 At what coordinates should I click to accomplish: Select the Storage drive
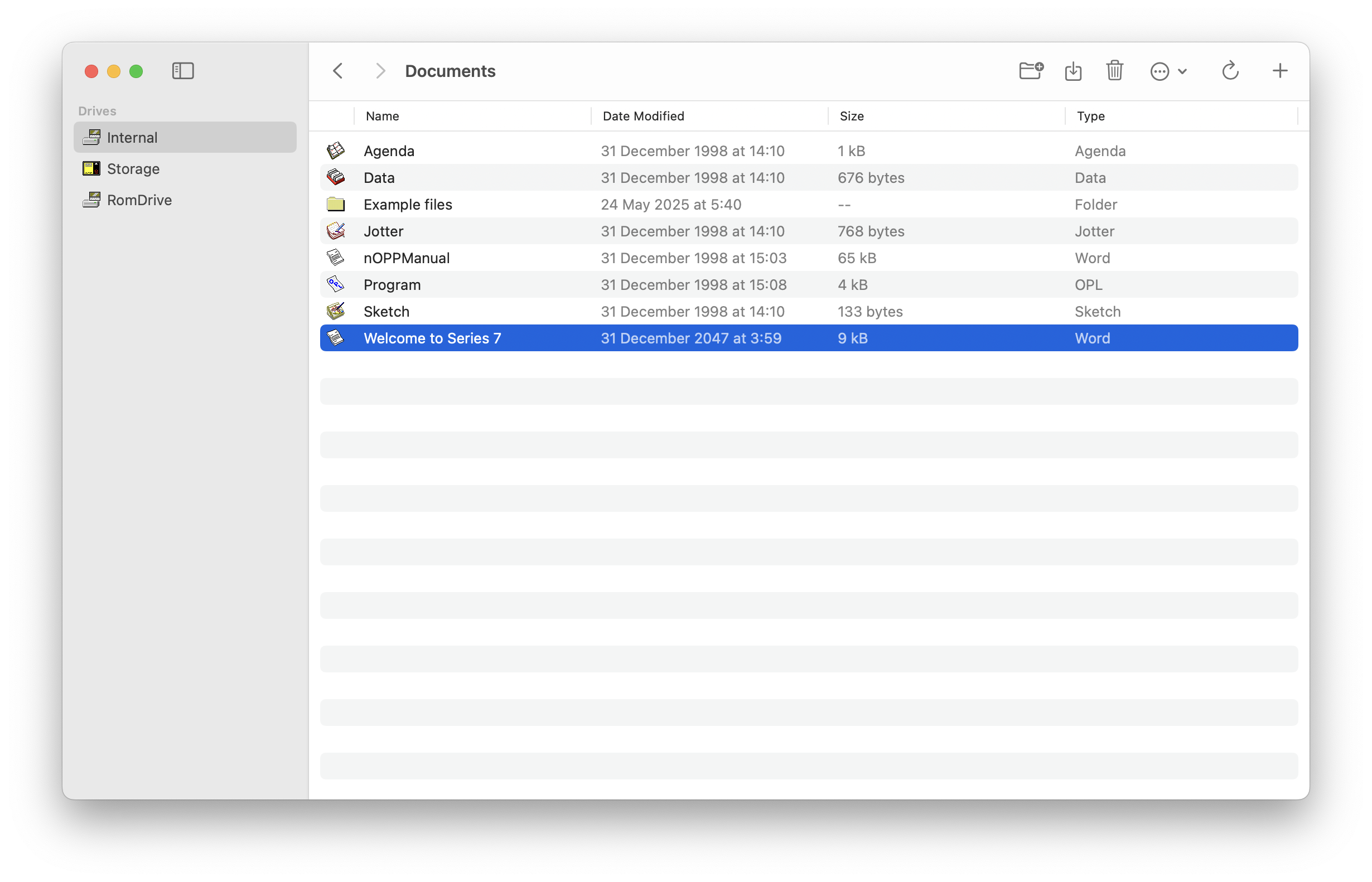coord(185,169)
